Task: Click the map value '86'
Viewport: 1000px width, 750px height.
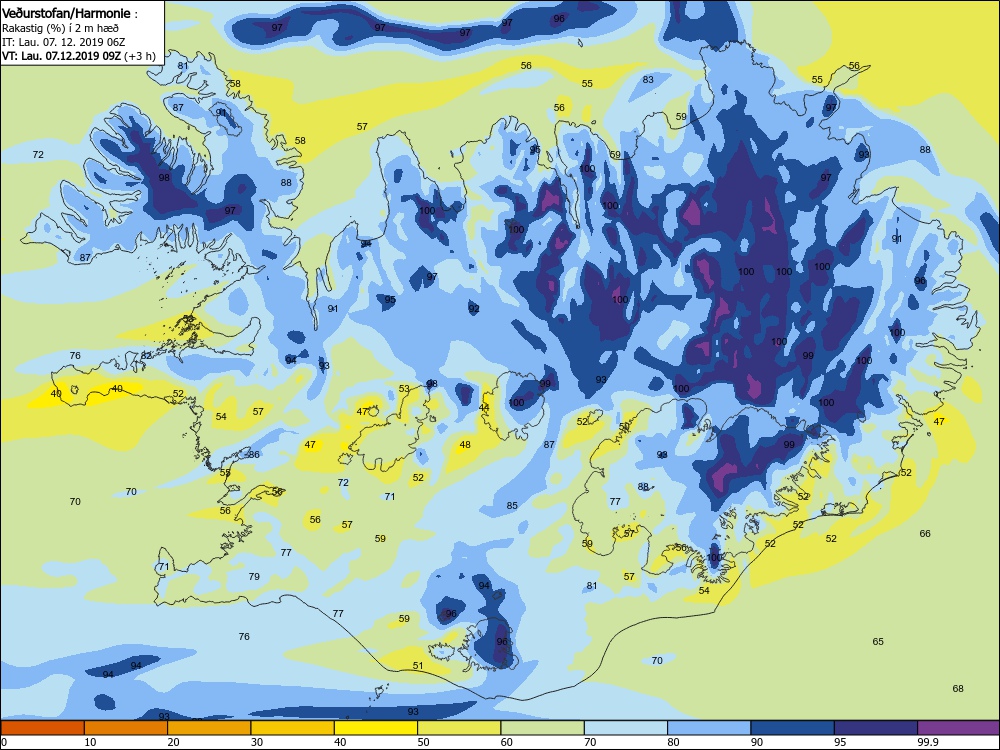Action: point(254,455)
